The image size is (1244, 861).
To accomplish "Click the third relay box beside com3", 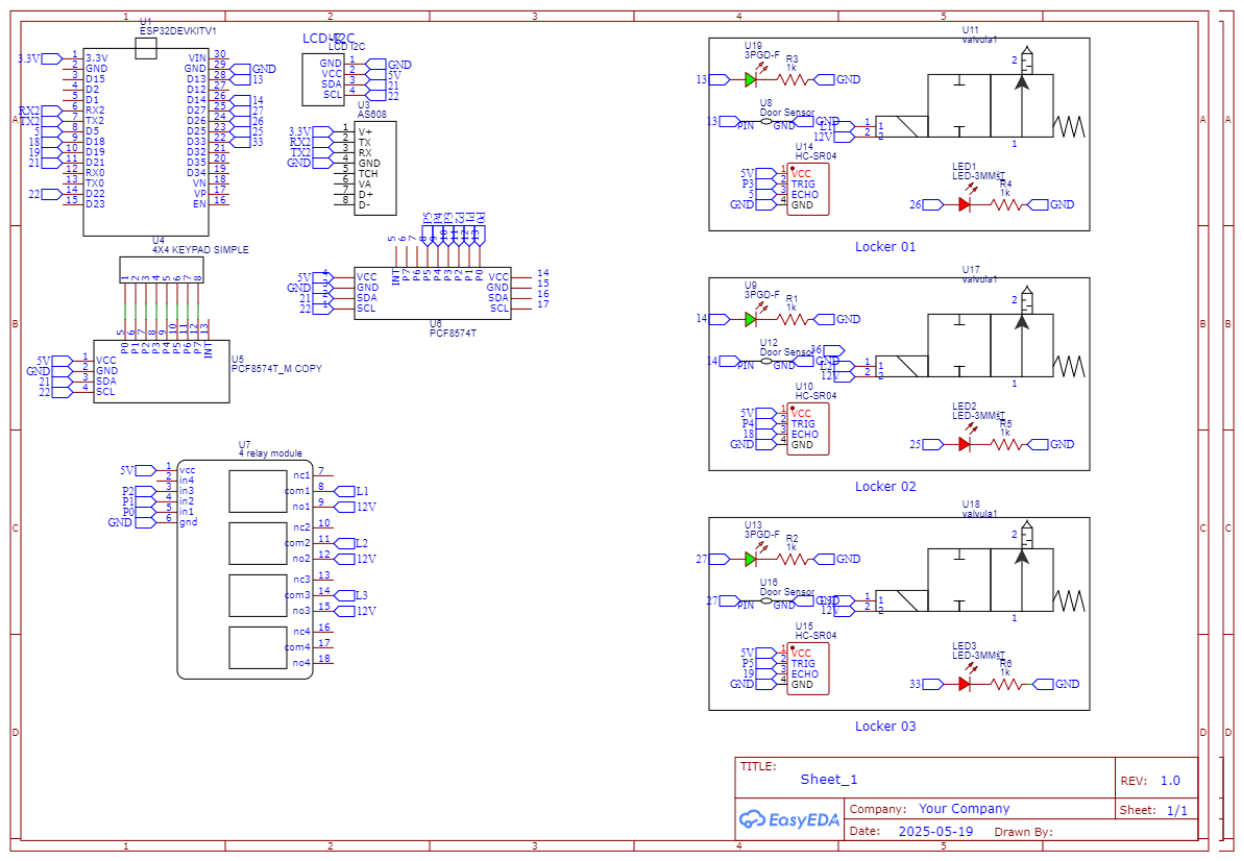I will pos(258,595).
